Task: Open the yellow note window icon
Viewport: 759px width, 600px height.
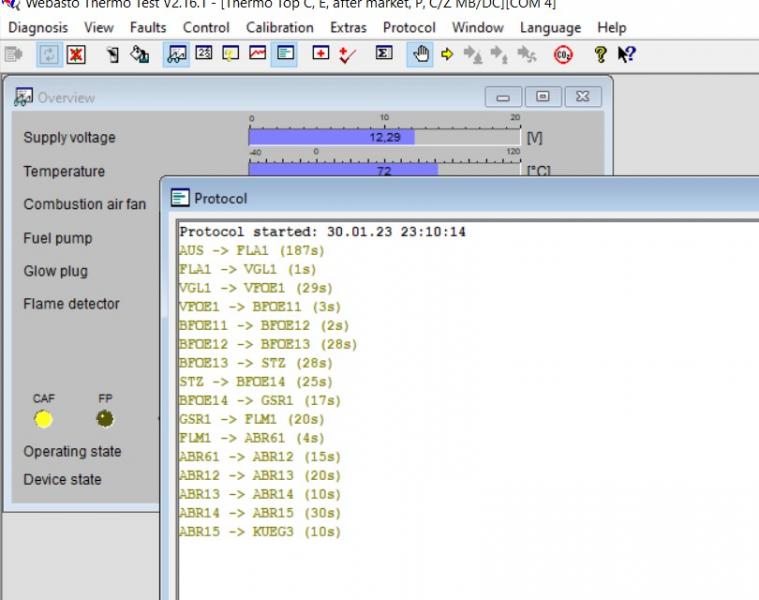Action: coord(230,53)
